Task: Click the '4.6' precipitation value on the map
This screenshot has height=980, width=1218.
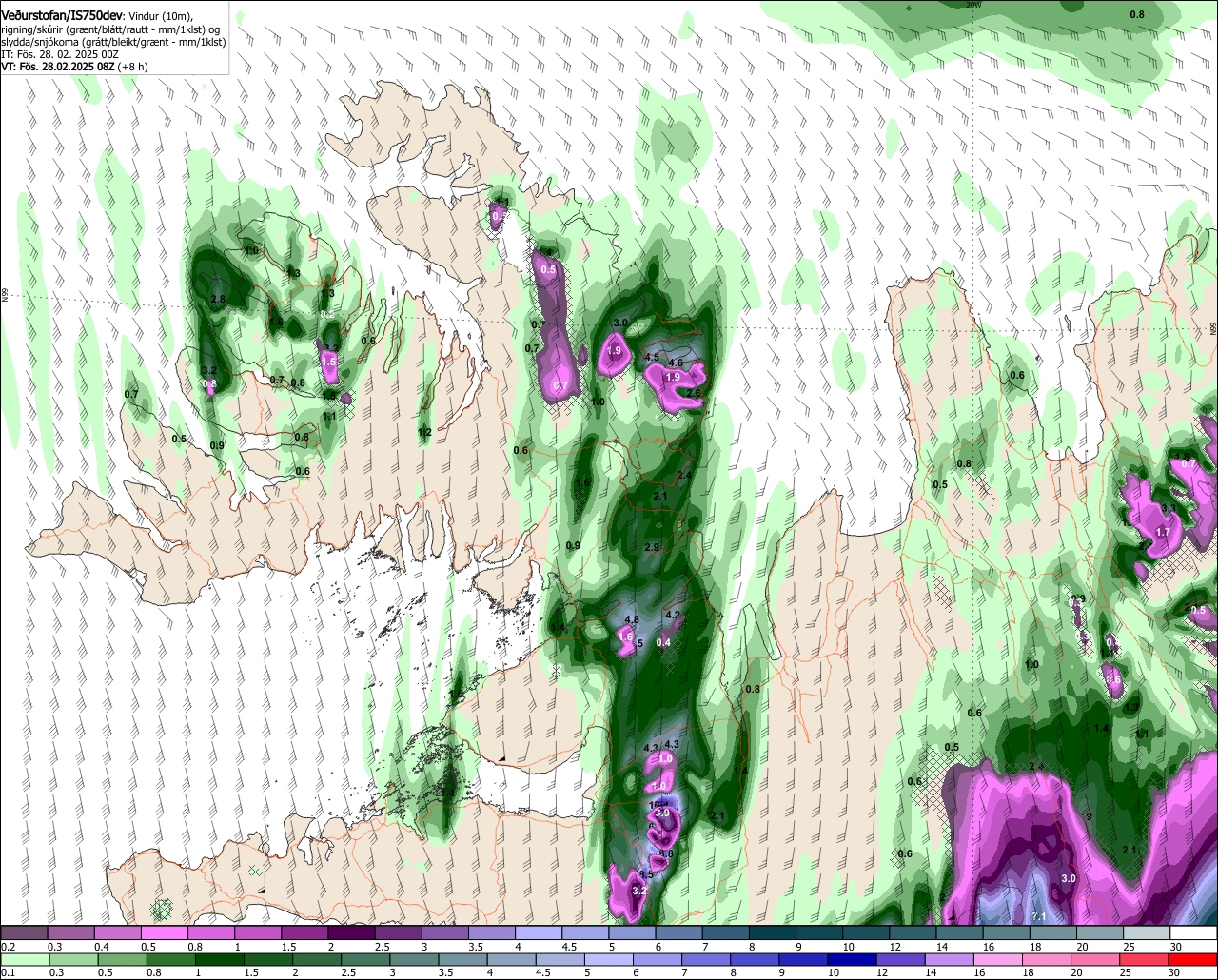Action: pos(676,363)
